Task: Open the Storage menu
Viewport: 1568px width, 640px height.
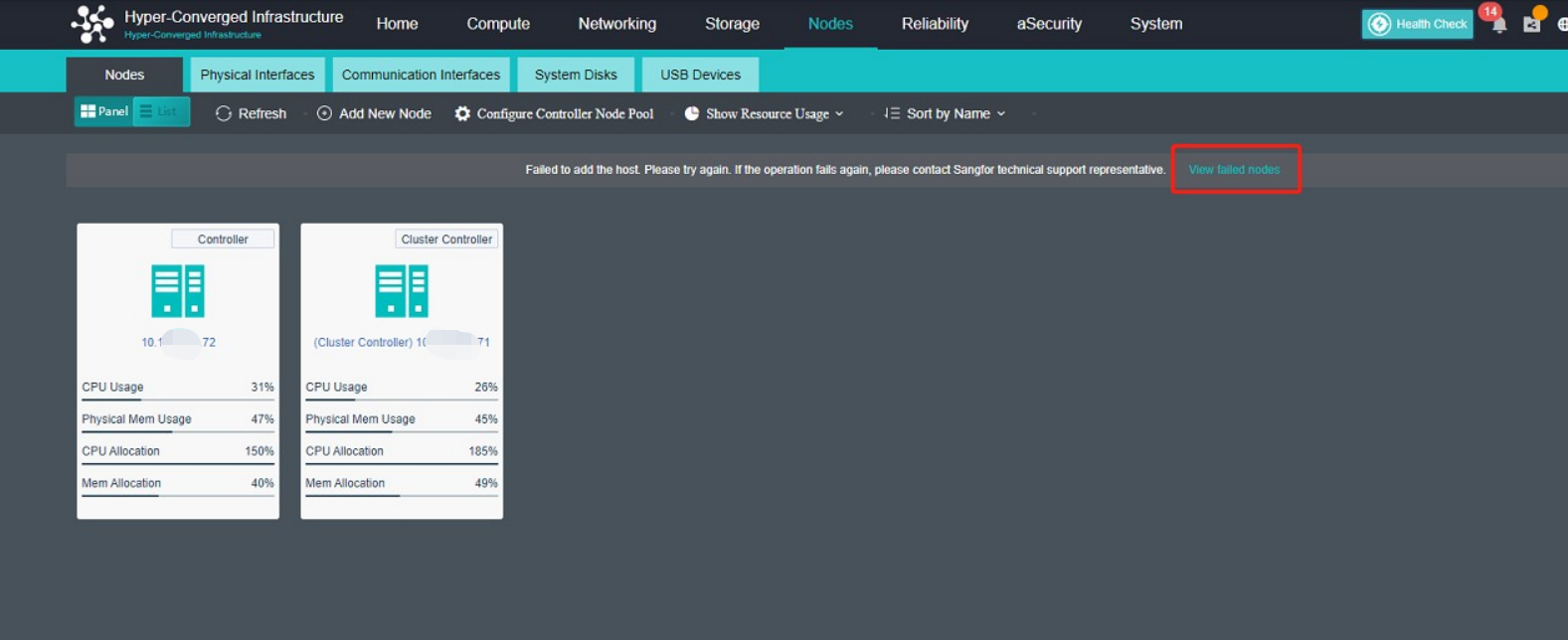Action: [732, 24]
